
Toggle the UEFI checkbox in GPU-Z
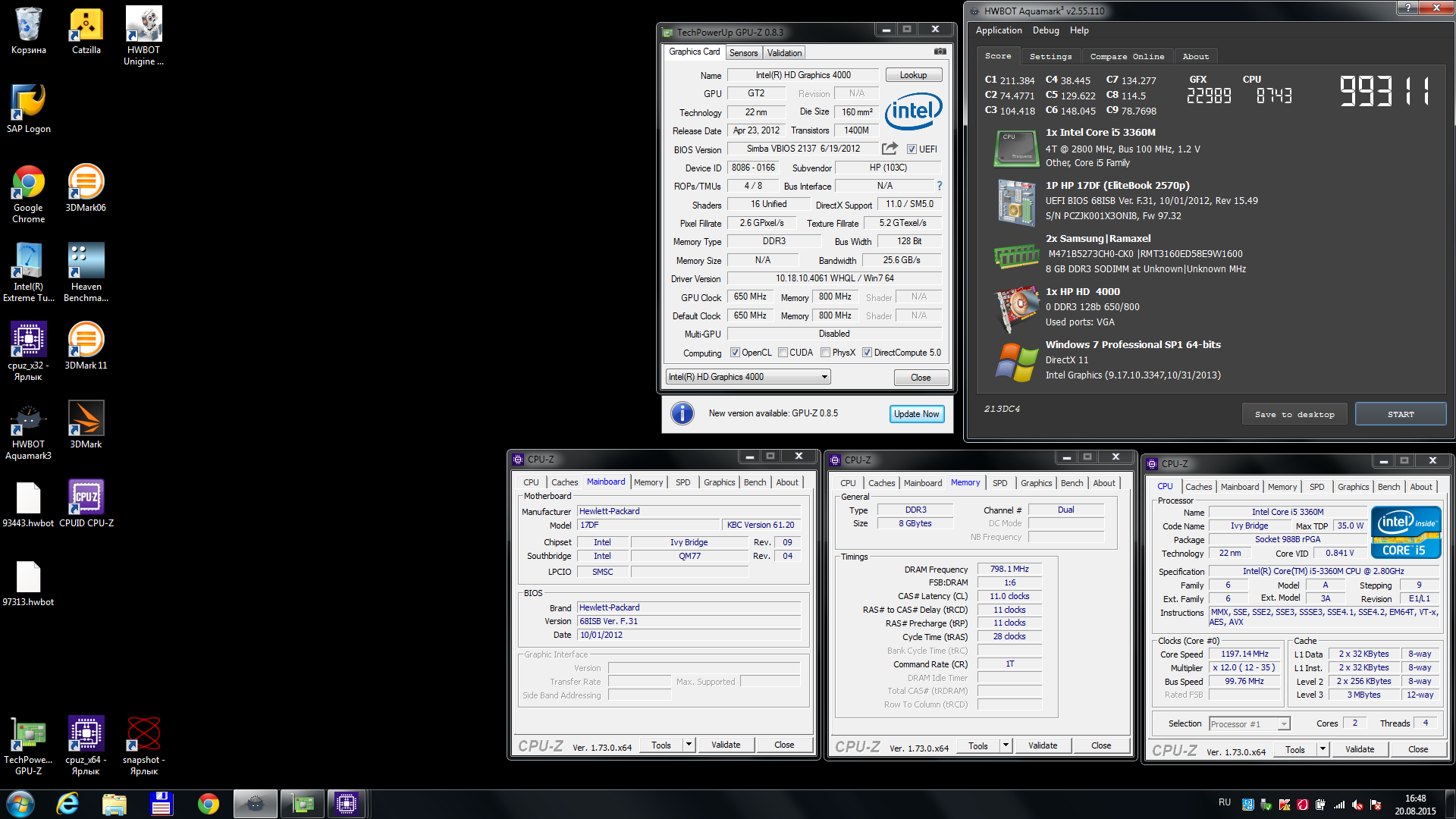coord(912,149)
